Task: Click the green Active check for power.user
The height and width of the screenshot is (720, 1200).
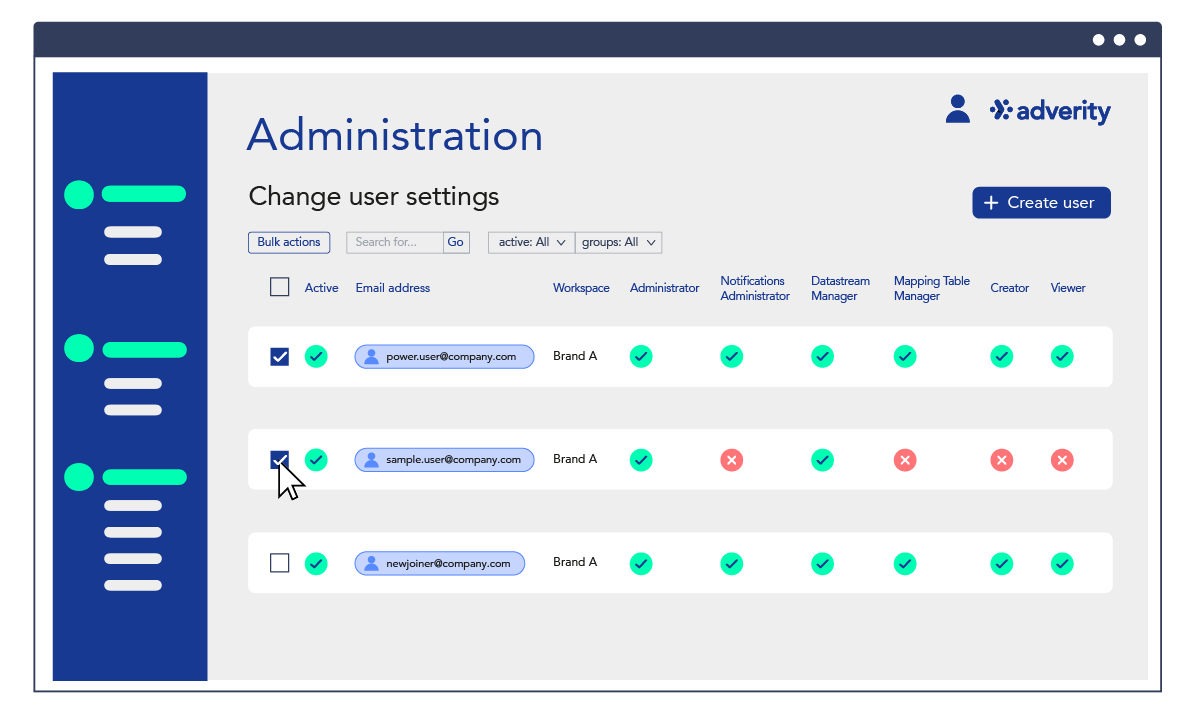Action: pyautogui.click(x=316, y=356)
